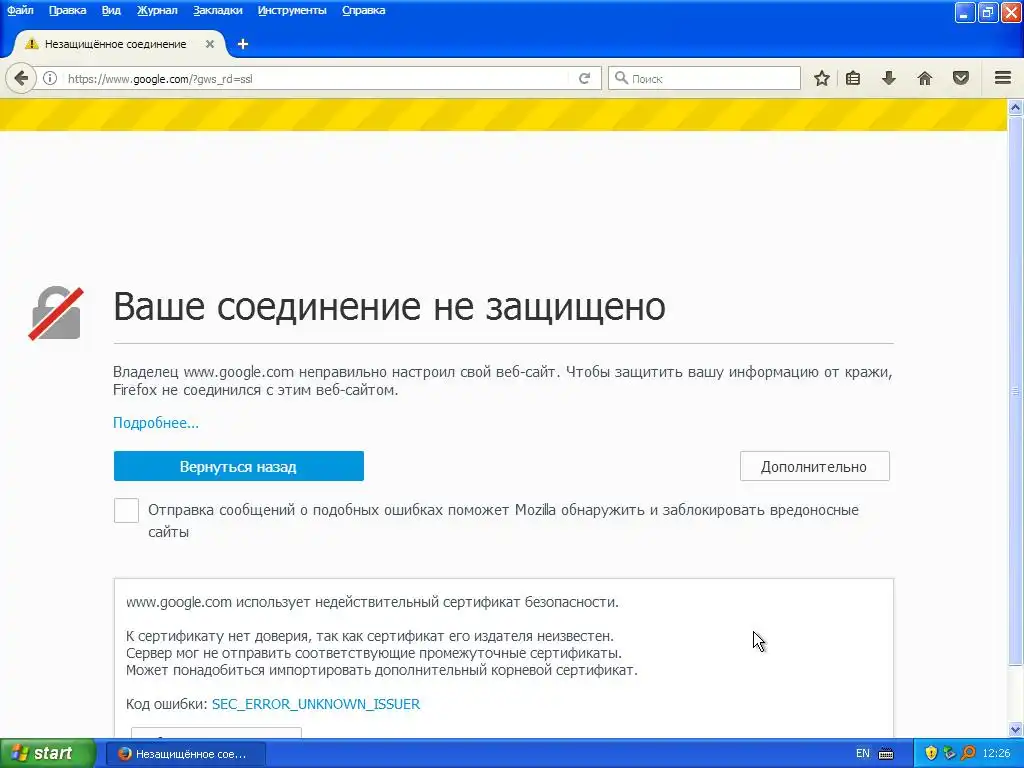Click the Вернуться назад button
This screenshot has height=768, width=1024.
click(x=238, y=466)
